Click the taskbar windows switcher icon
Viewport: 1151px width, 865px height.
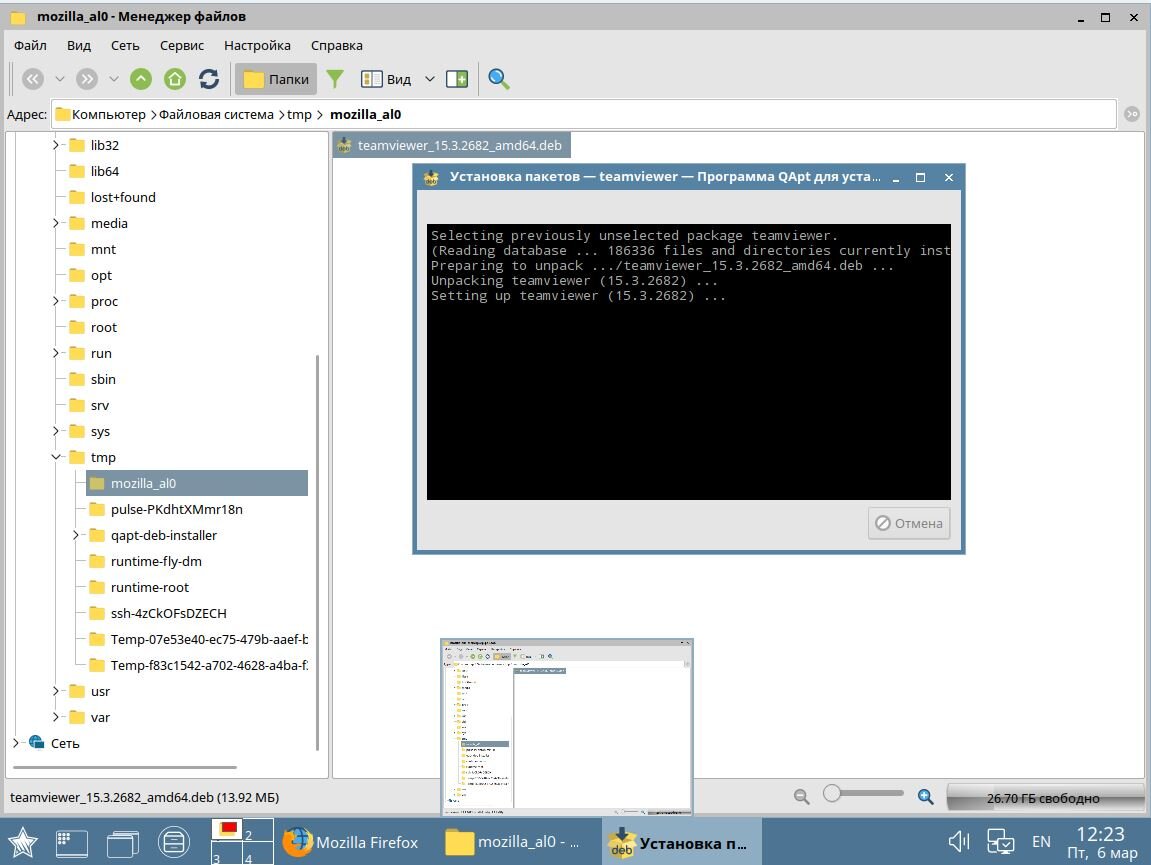123,843
